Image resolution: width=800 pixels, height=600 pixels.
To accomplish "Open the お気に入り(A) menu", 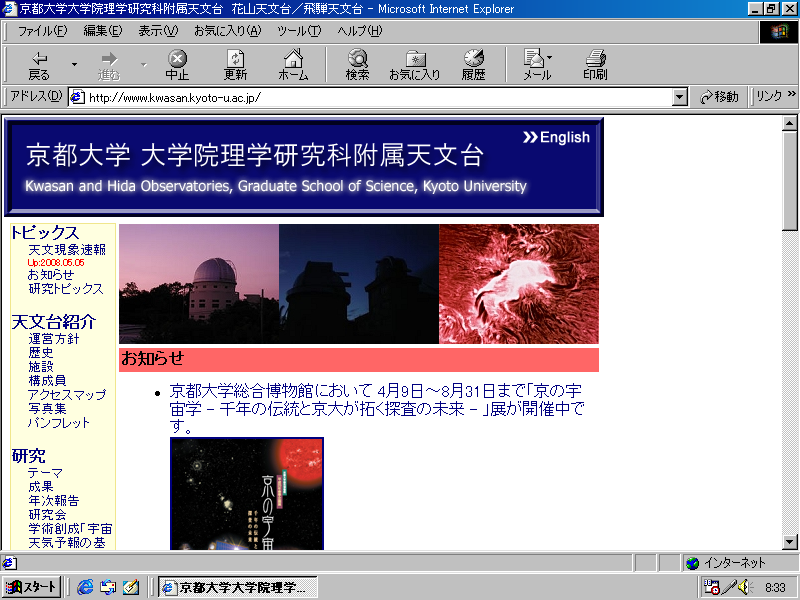I will (x=228, y=31).
